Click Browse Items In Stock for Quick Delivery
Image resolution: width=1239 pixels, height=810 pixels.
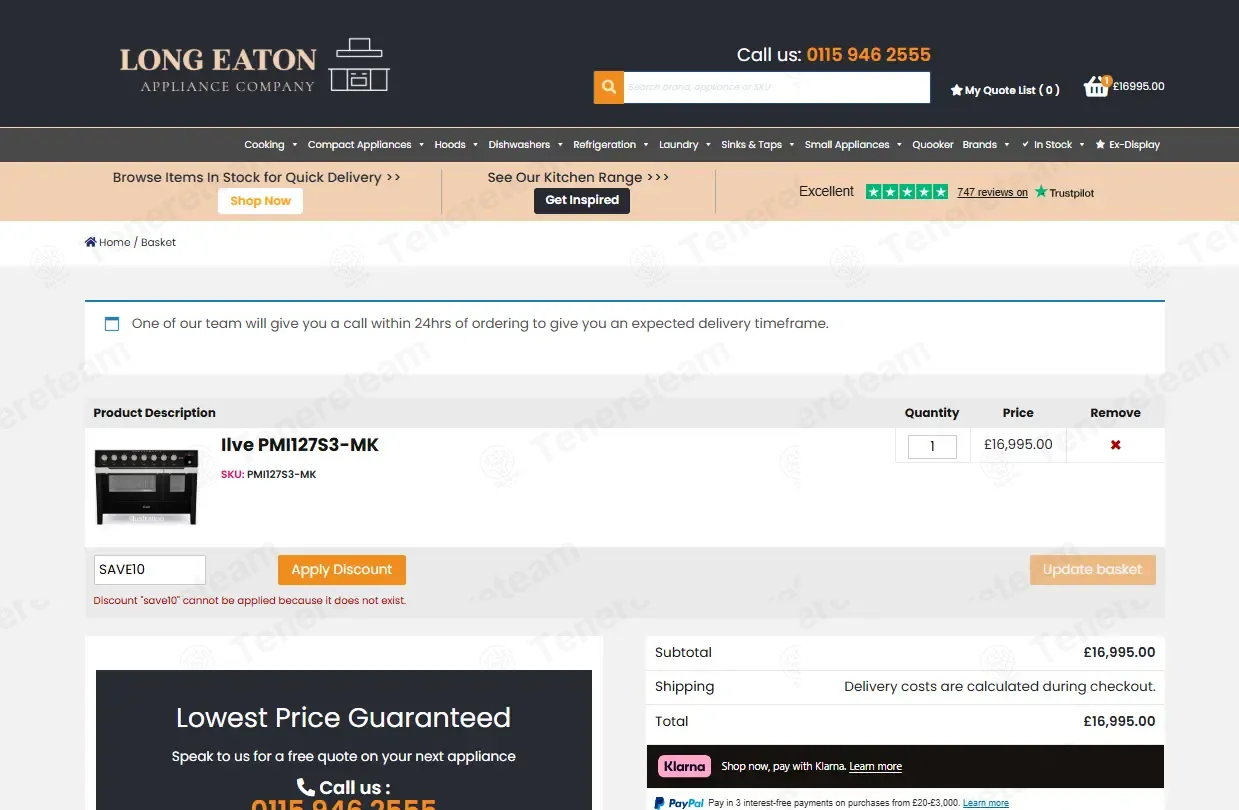coord(257,177)
